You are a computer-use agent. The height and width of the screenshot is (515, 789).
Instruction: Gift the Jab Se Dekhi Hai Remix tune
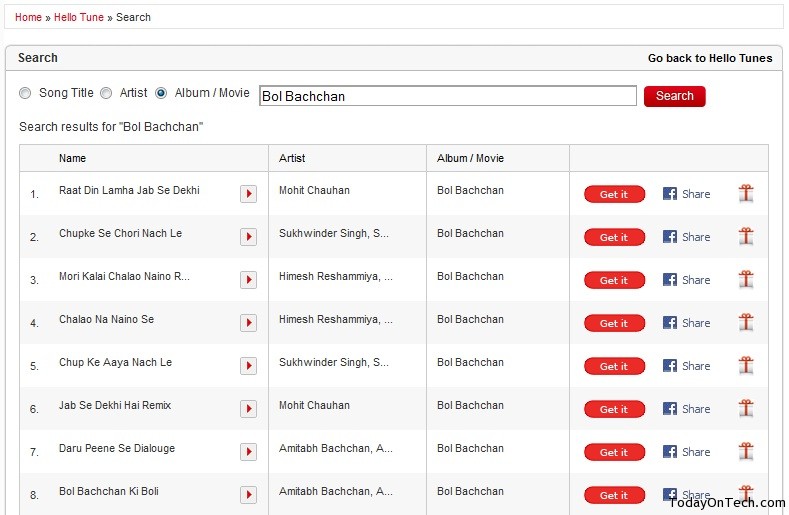tap(746, 408)
